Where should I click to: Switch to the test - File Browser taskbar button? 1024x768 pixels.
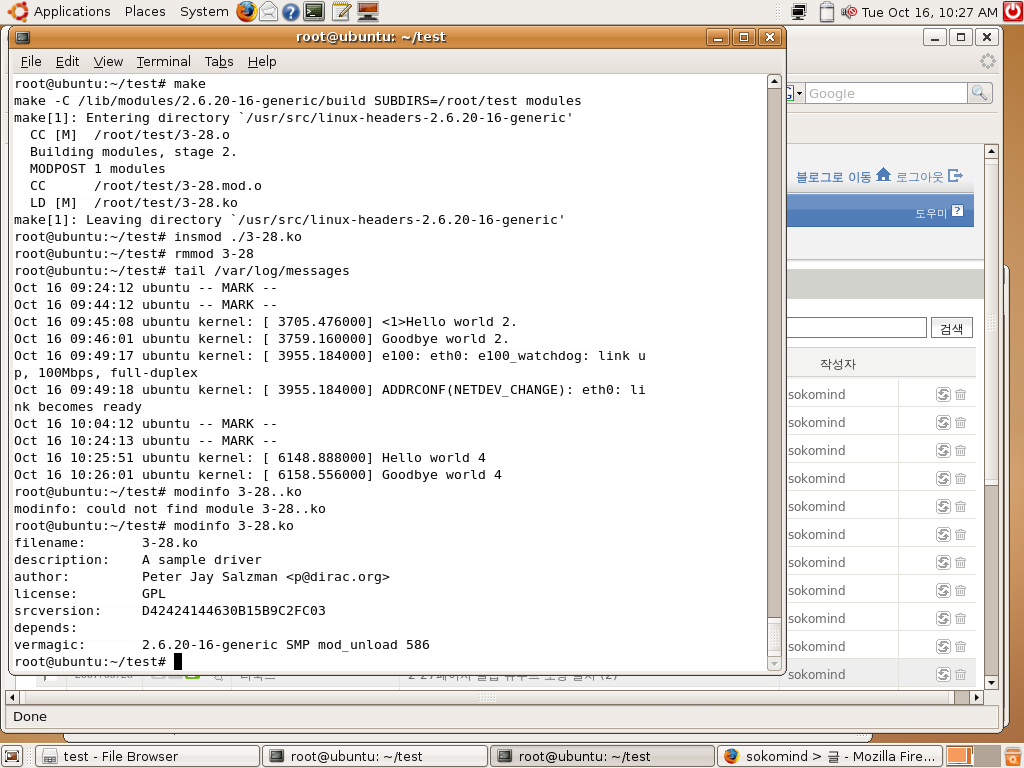tap(148, 756)
